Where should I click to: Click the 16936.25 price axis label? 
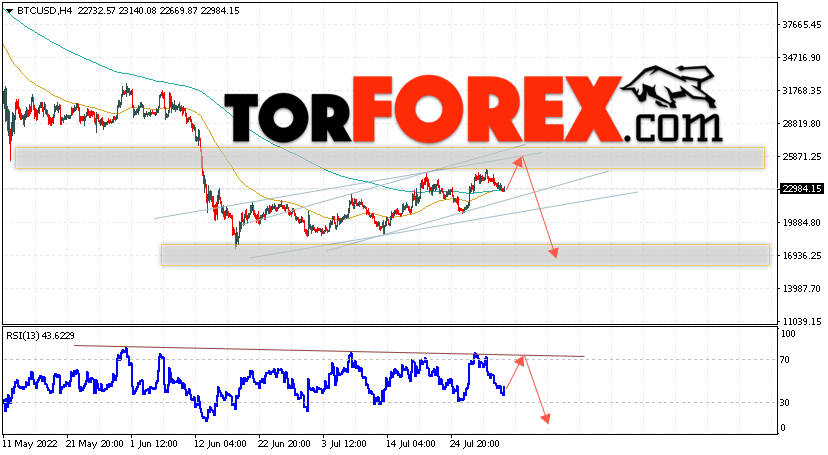802,255
